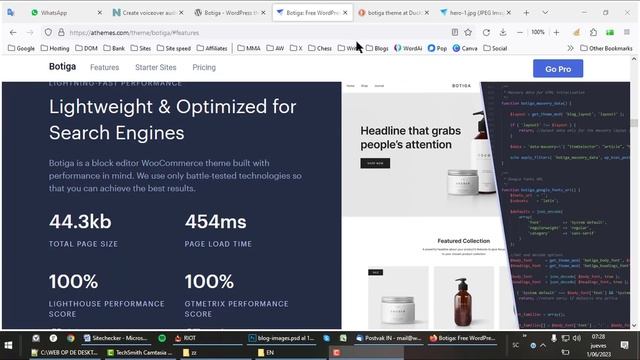Open the downloads icon in the toolbar
Screen dimensions: 640x360
point(503,32)
